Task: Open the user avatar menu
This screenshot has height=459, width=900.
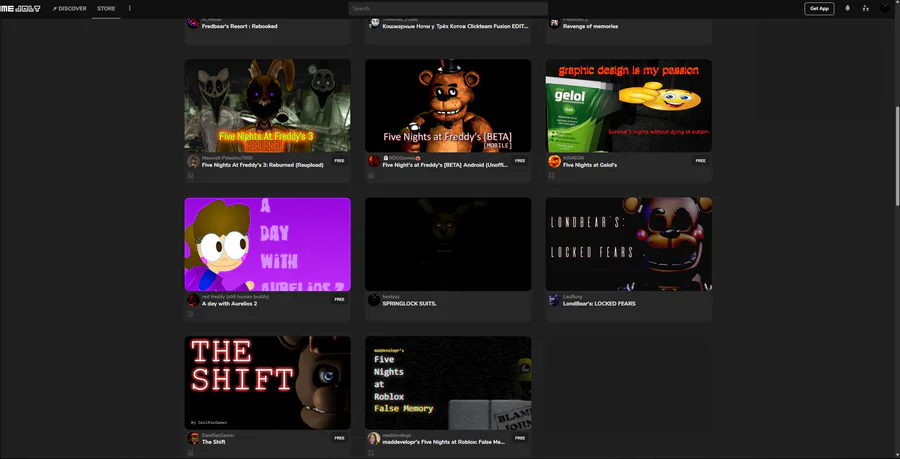Action: coord(885,8)
